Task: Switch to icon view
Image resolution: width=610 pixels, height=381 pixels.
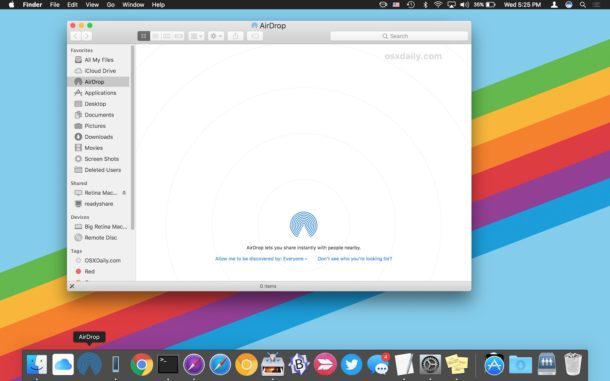Action: 144,36
